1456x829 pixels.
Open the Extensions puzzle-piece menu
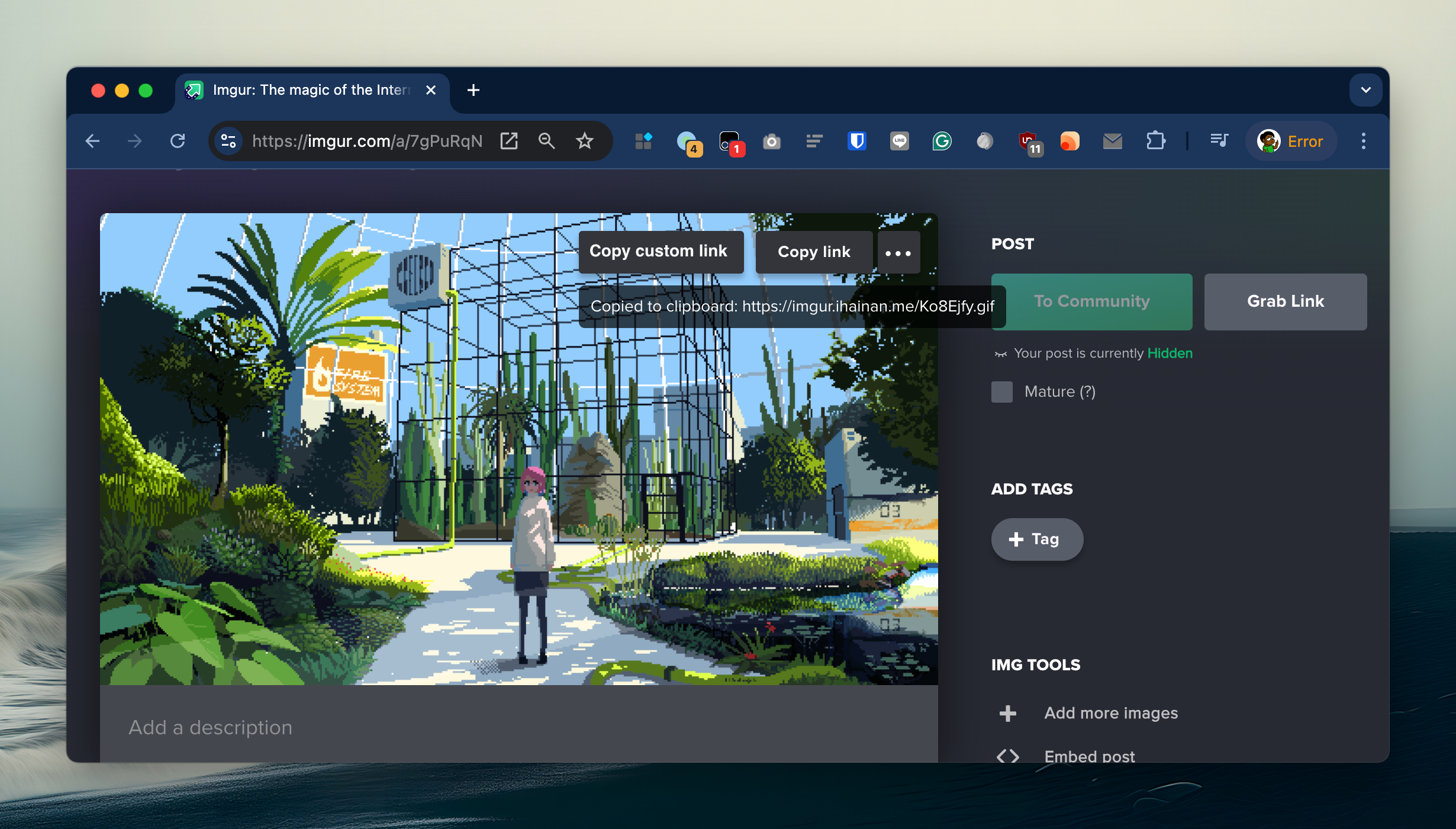1155,141
